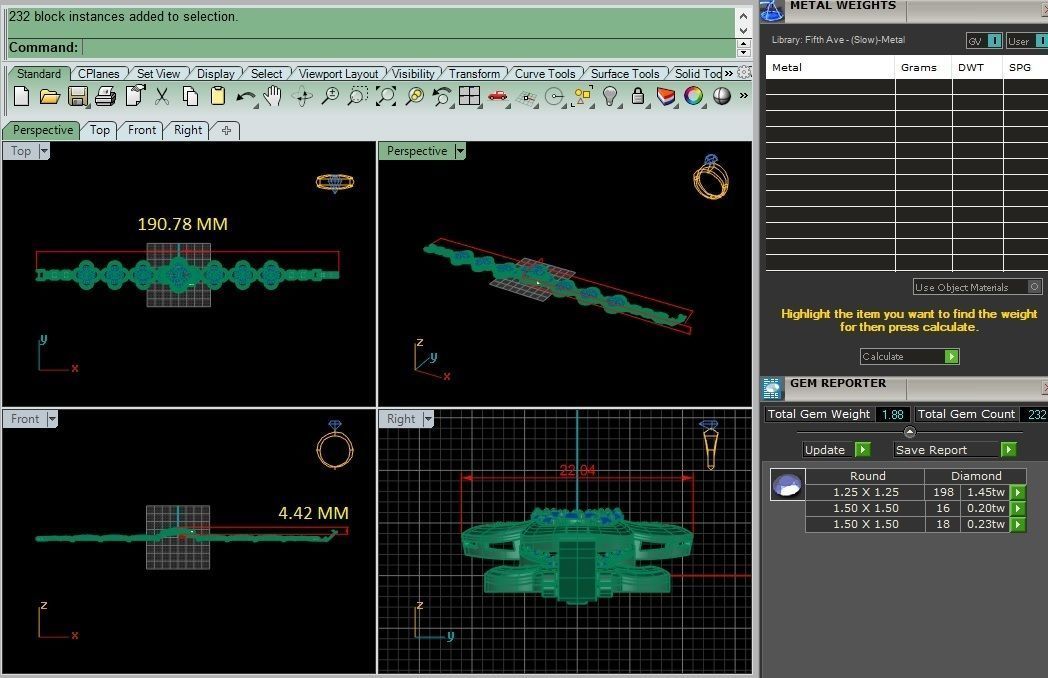This screenshot has height=678, width=1048.
Task: Switch to the Display toolbar tab
Action: coord(215,74)
